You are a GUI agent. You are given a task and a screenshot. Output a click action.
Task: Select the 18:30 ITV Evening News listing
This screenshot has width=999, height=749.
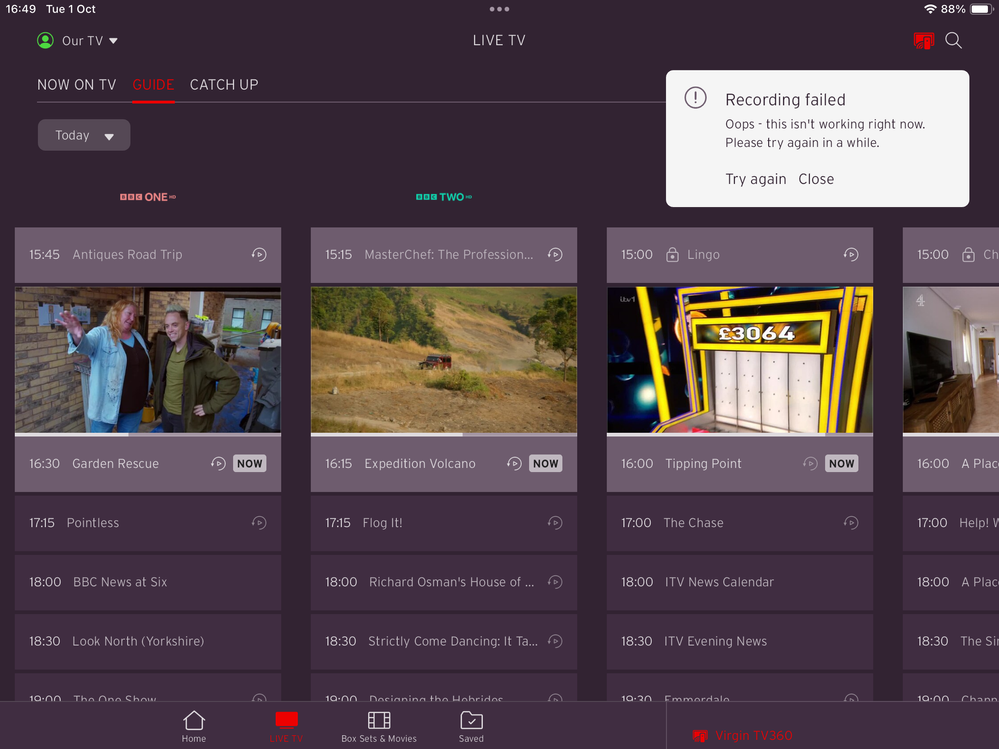740,641
